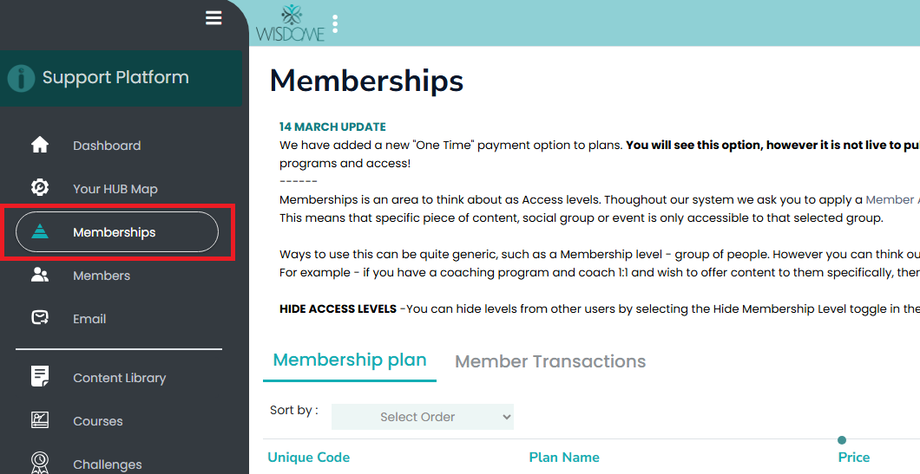The image size is (920, 474).
Task: Click the Content Library document icon
Action: tap(40, 377)
